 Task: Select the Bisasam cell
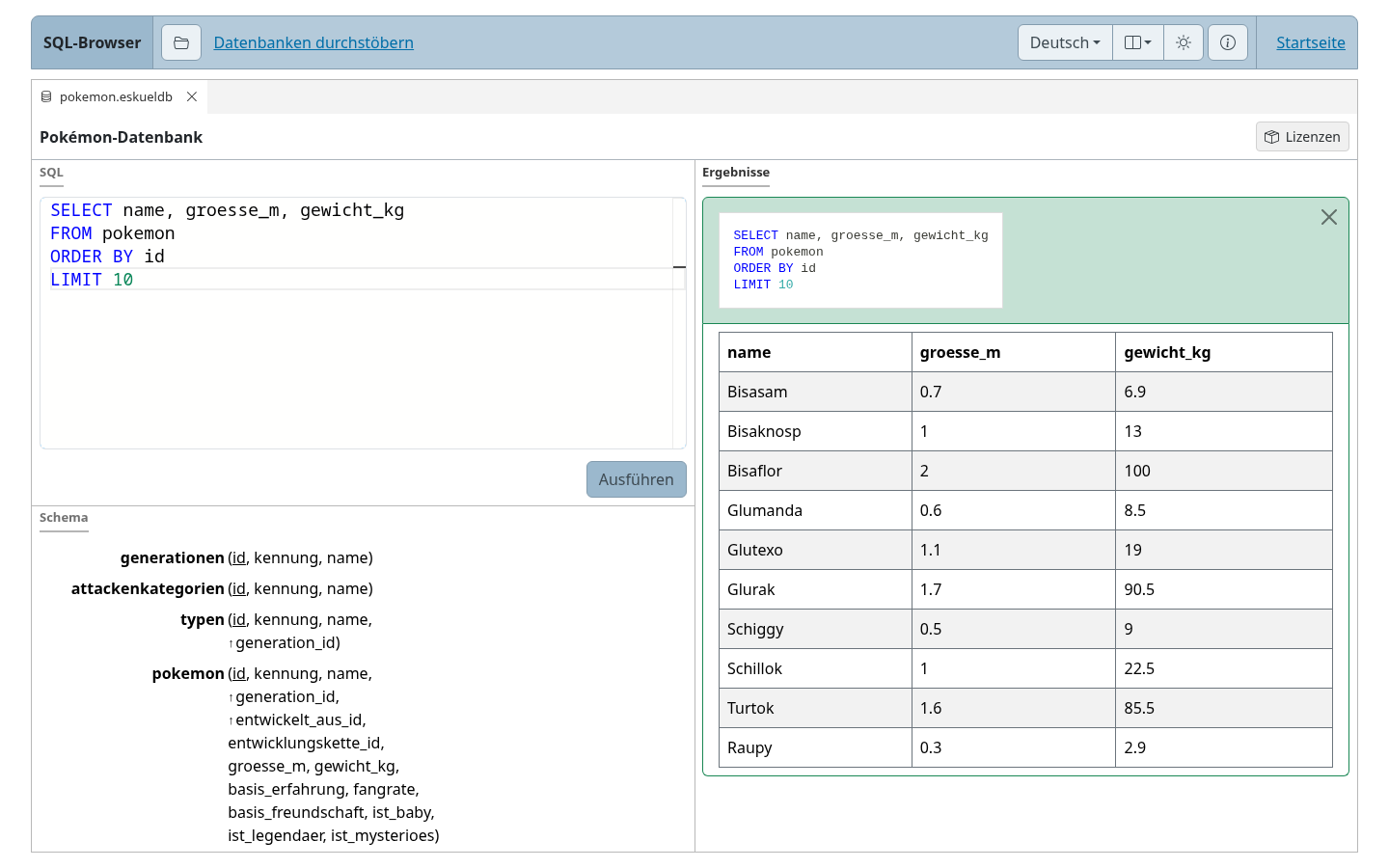click(x=815, y=392)
